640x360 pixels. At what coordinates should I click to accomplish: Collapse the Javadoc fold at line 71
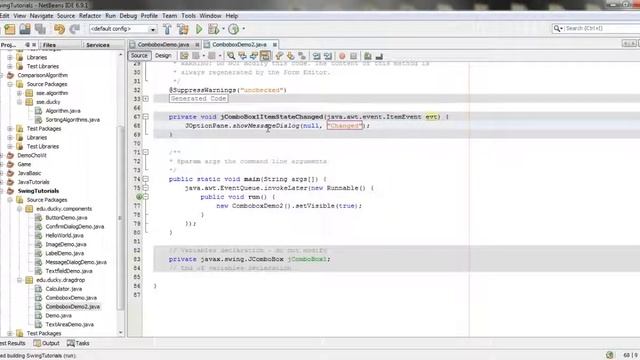point(146,152)
